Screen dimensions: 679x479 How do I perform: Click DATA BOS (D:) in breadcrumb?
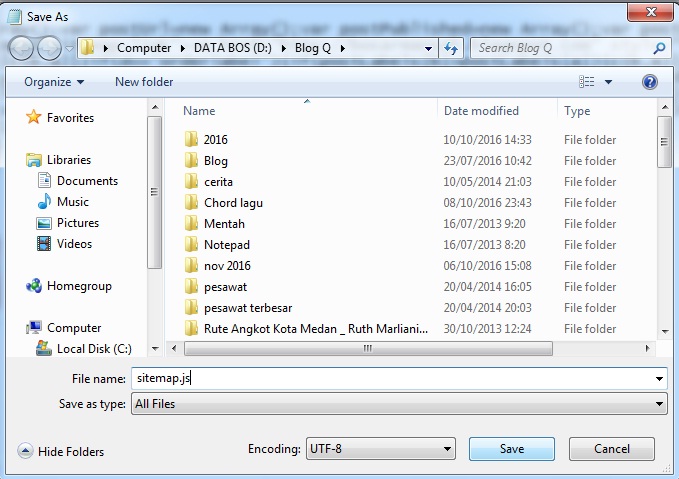point(233,48)
